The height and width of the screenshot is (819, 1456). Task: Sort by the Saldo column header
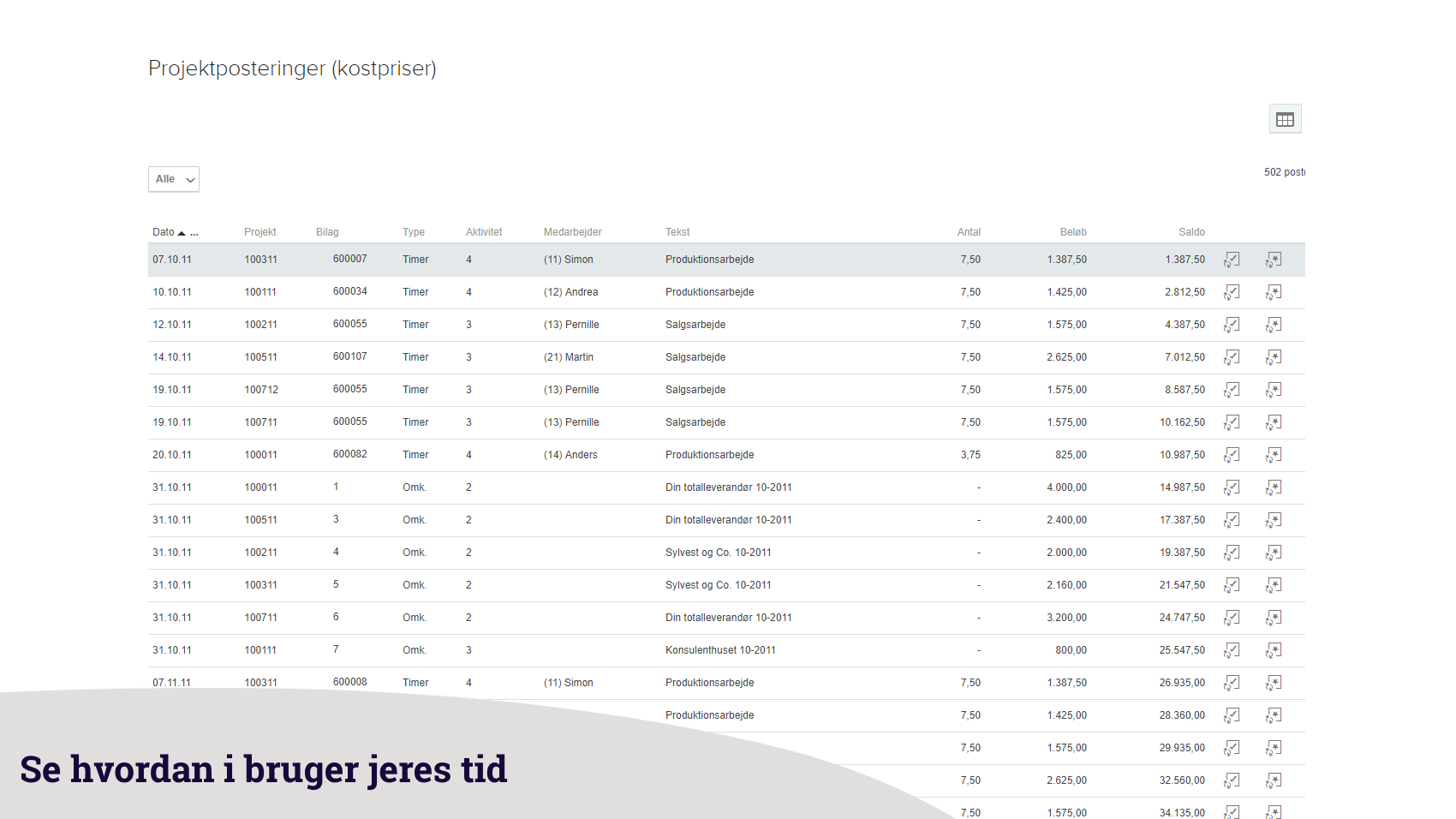[1190, 232]
